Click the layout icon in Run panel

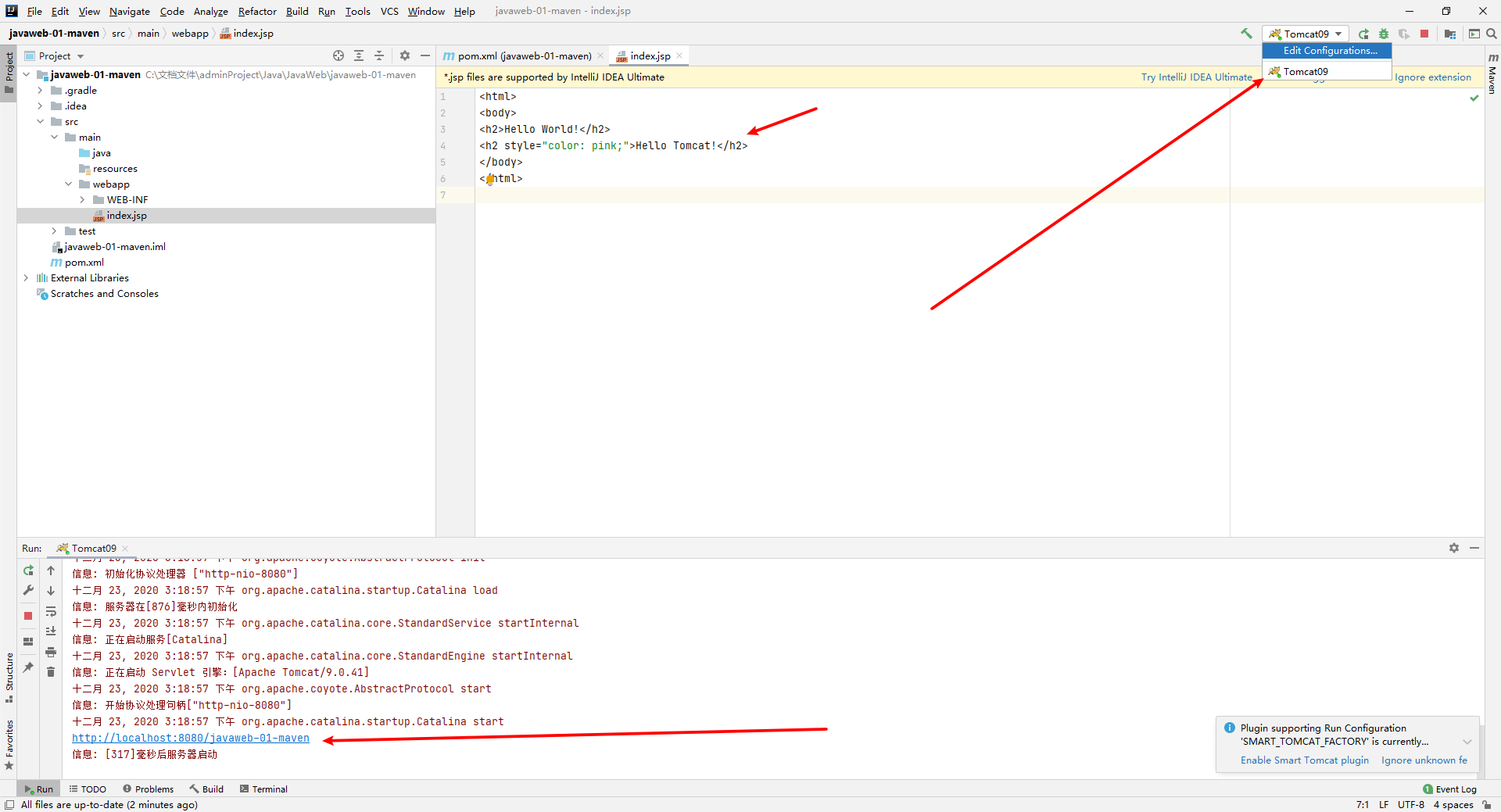(28, 642)
